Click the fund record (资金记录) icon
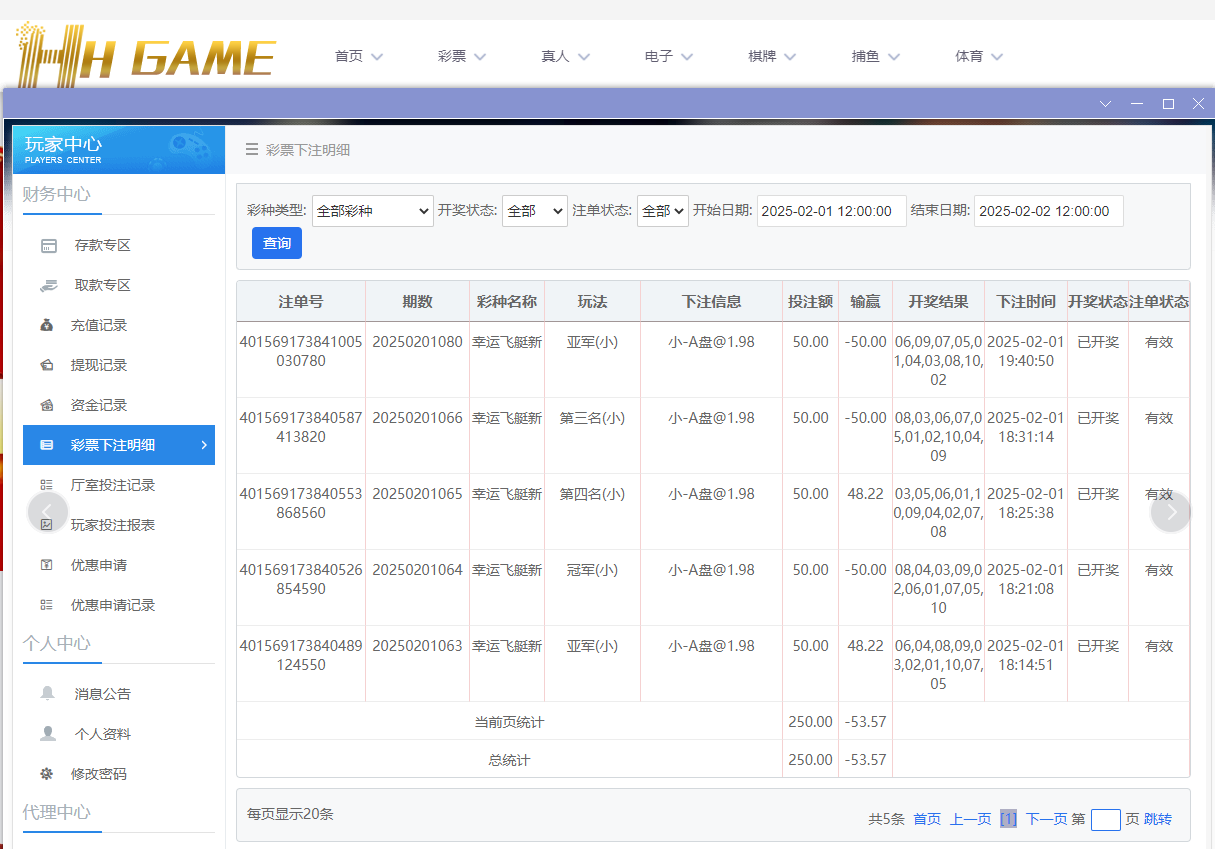 (47, 406)
